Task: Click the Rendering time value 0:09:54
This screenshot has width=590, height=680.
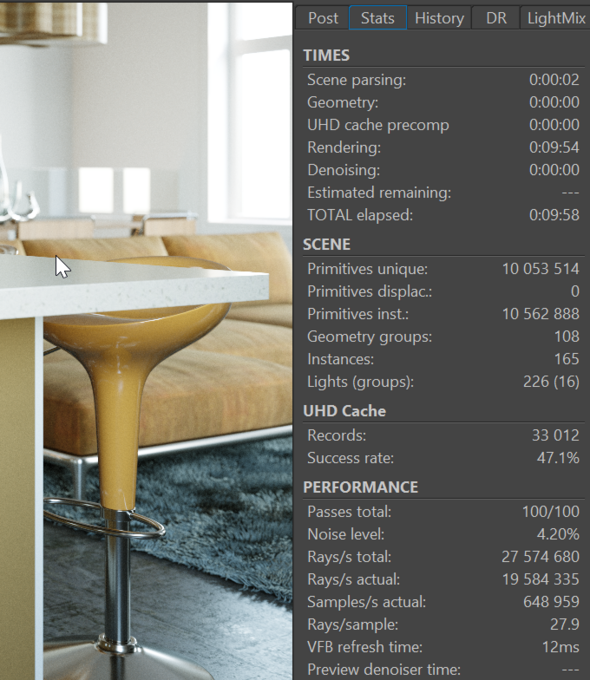Action: [x=554, y=147]
